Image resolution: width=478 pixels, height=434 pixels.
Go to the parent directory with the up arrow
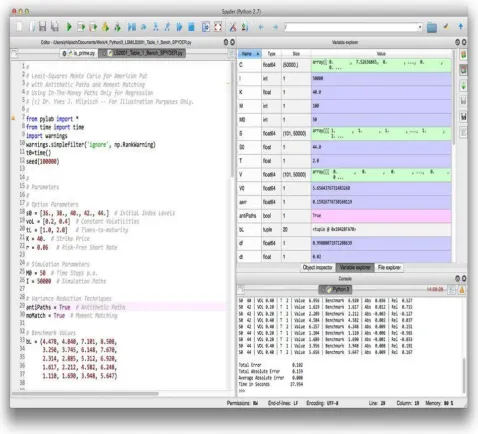coord(461,26)
